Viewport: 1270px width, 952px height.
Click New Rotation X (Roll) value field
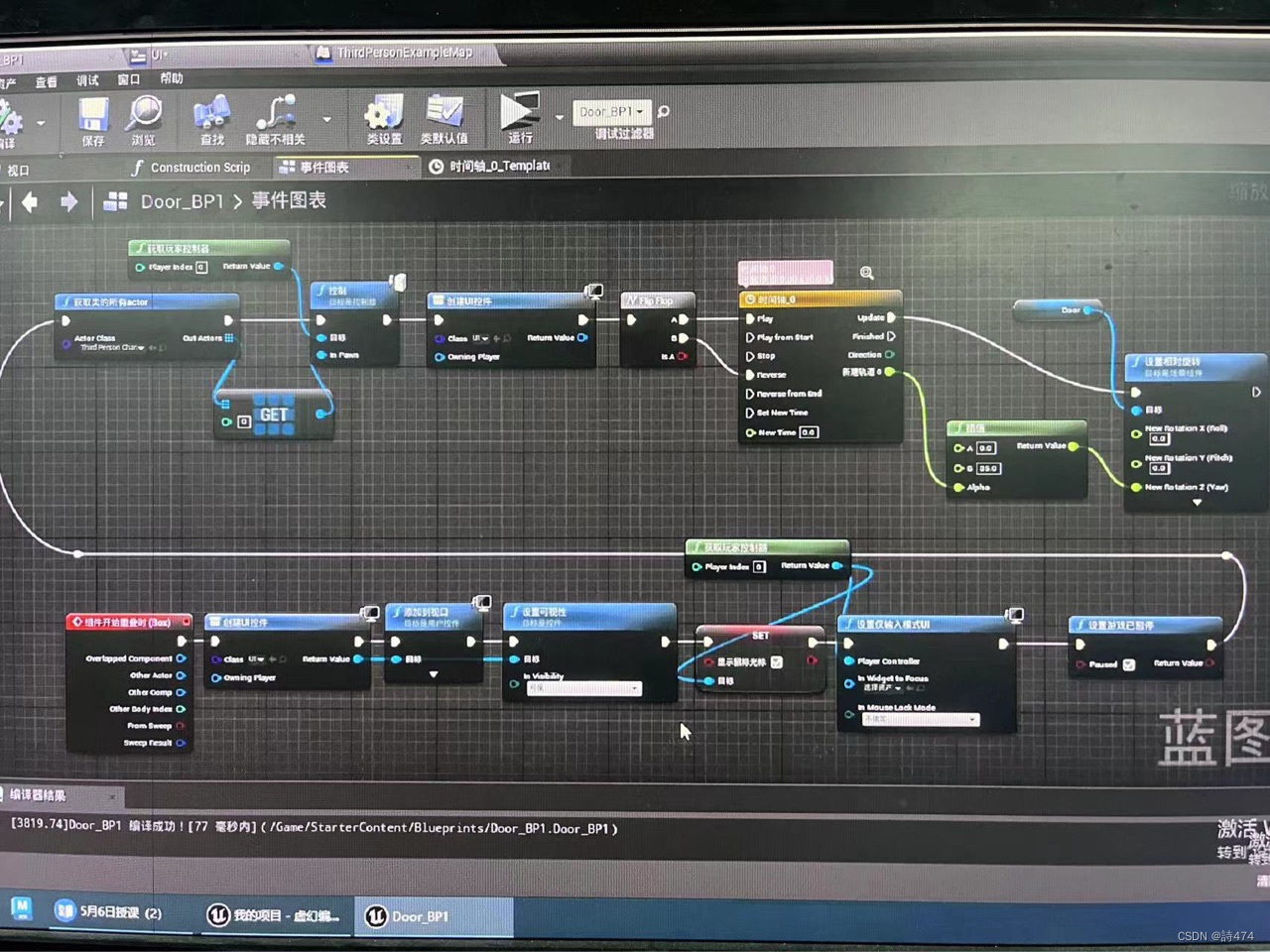(1159, 439)
